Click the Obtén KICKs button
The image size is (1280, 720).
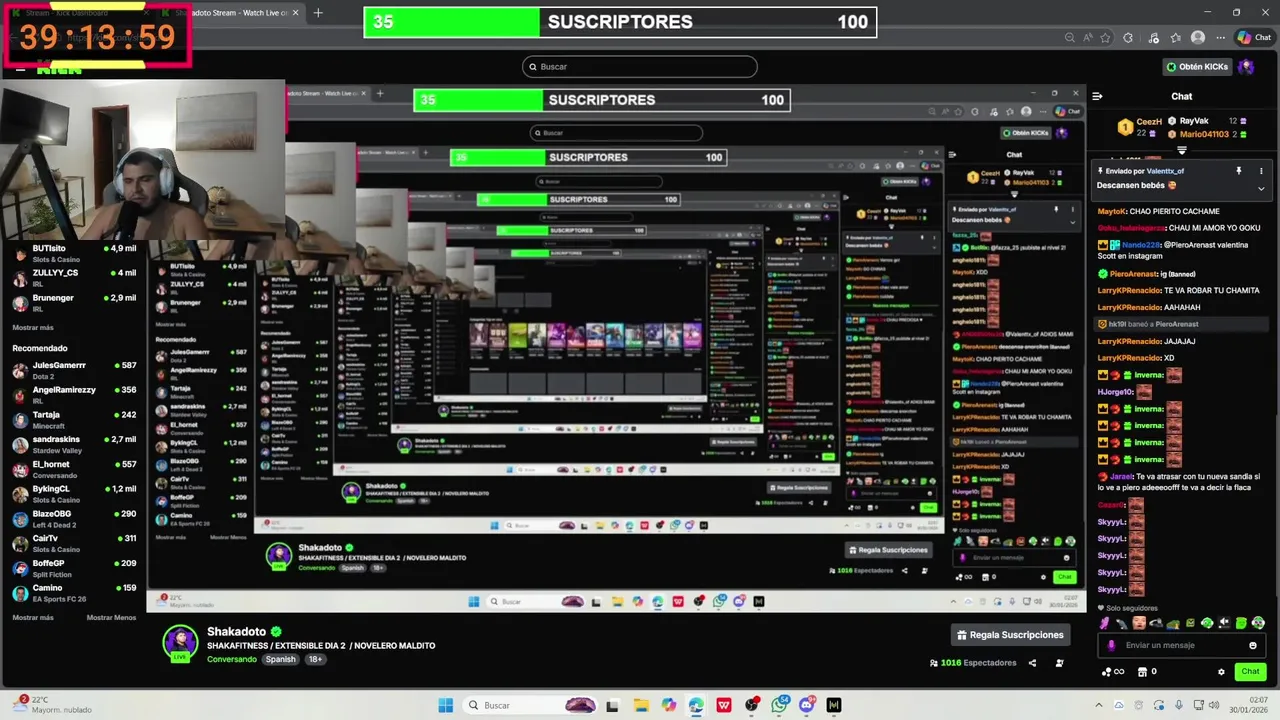(x=1197, y=67)
